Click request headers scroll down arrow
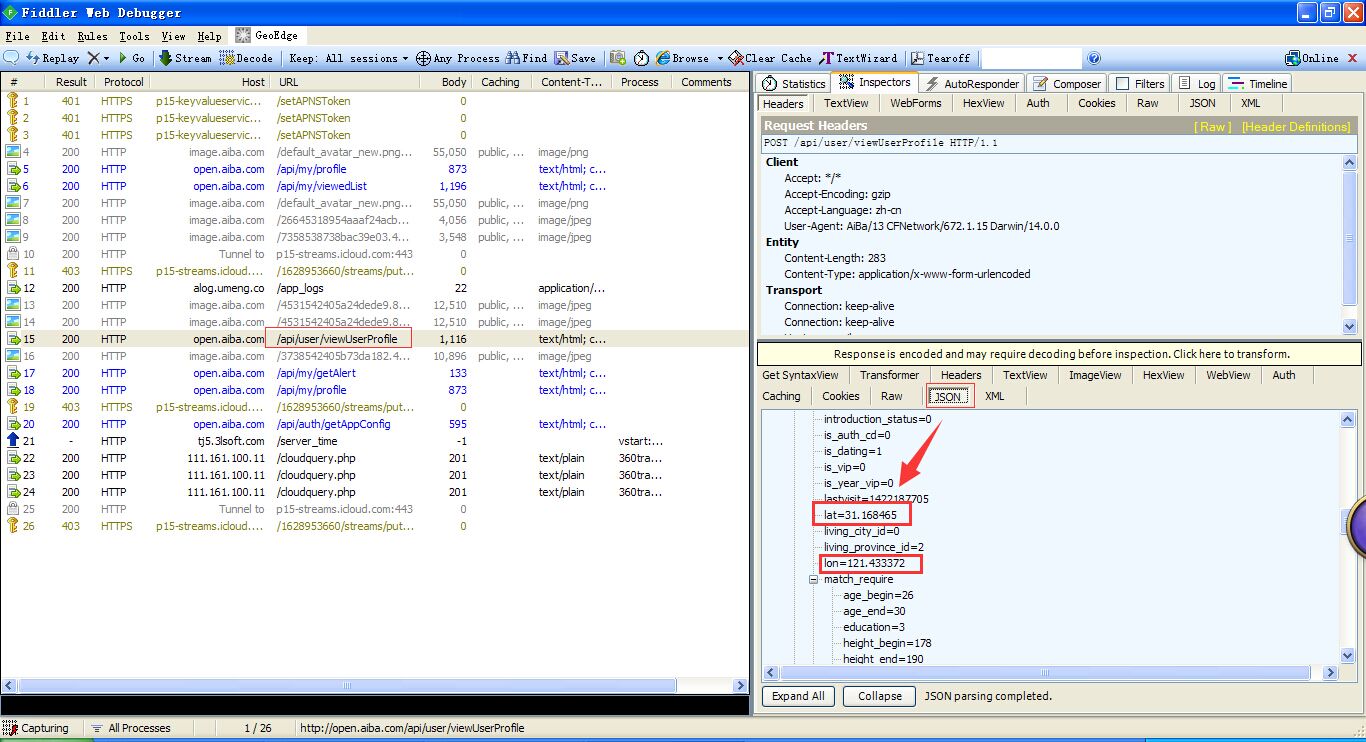Image resolution: width=1366 pixels, height=742 pixels. click(x=1349, y=326)
